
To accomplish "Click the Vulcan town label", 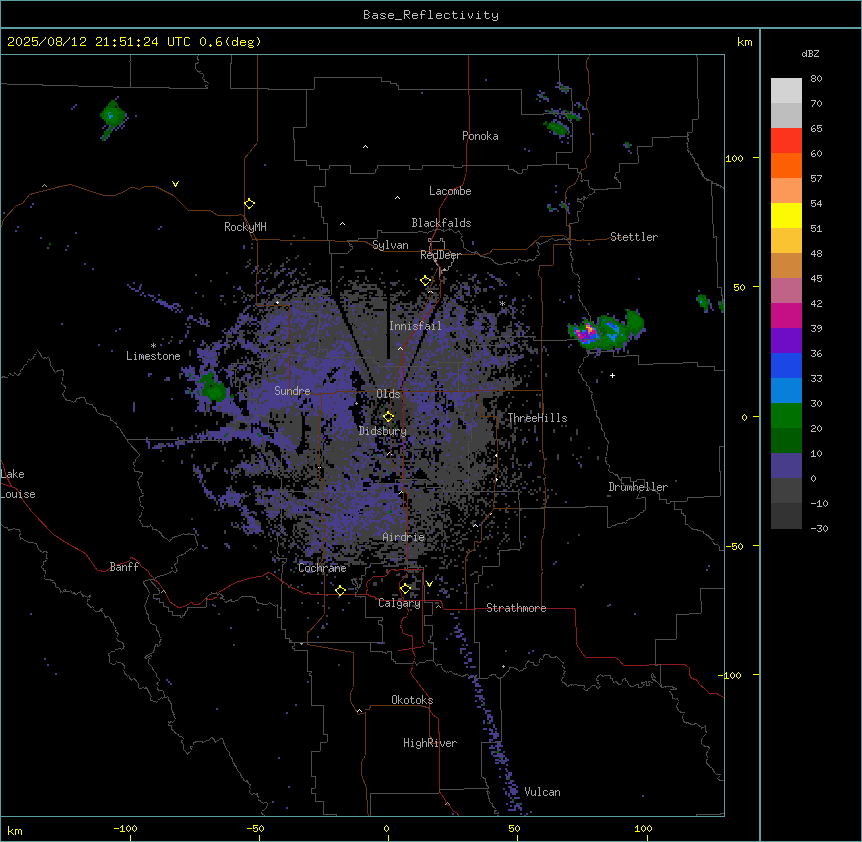I will (x=542, y=792).
